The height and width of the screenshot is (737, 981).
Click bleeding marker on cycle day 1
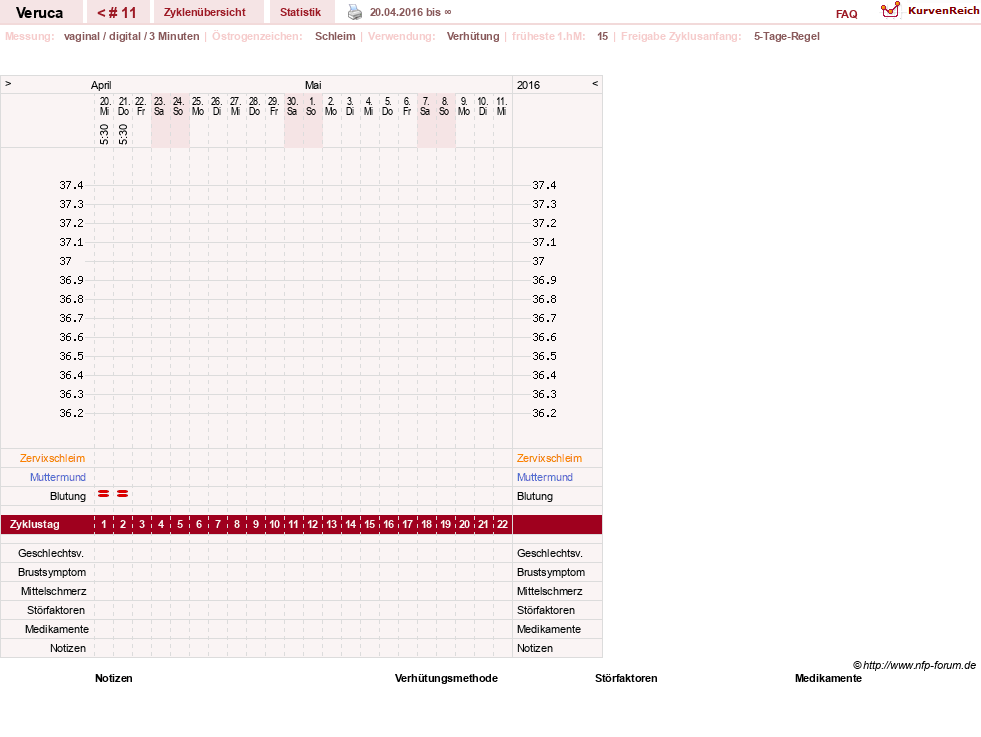coord(104,494)
